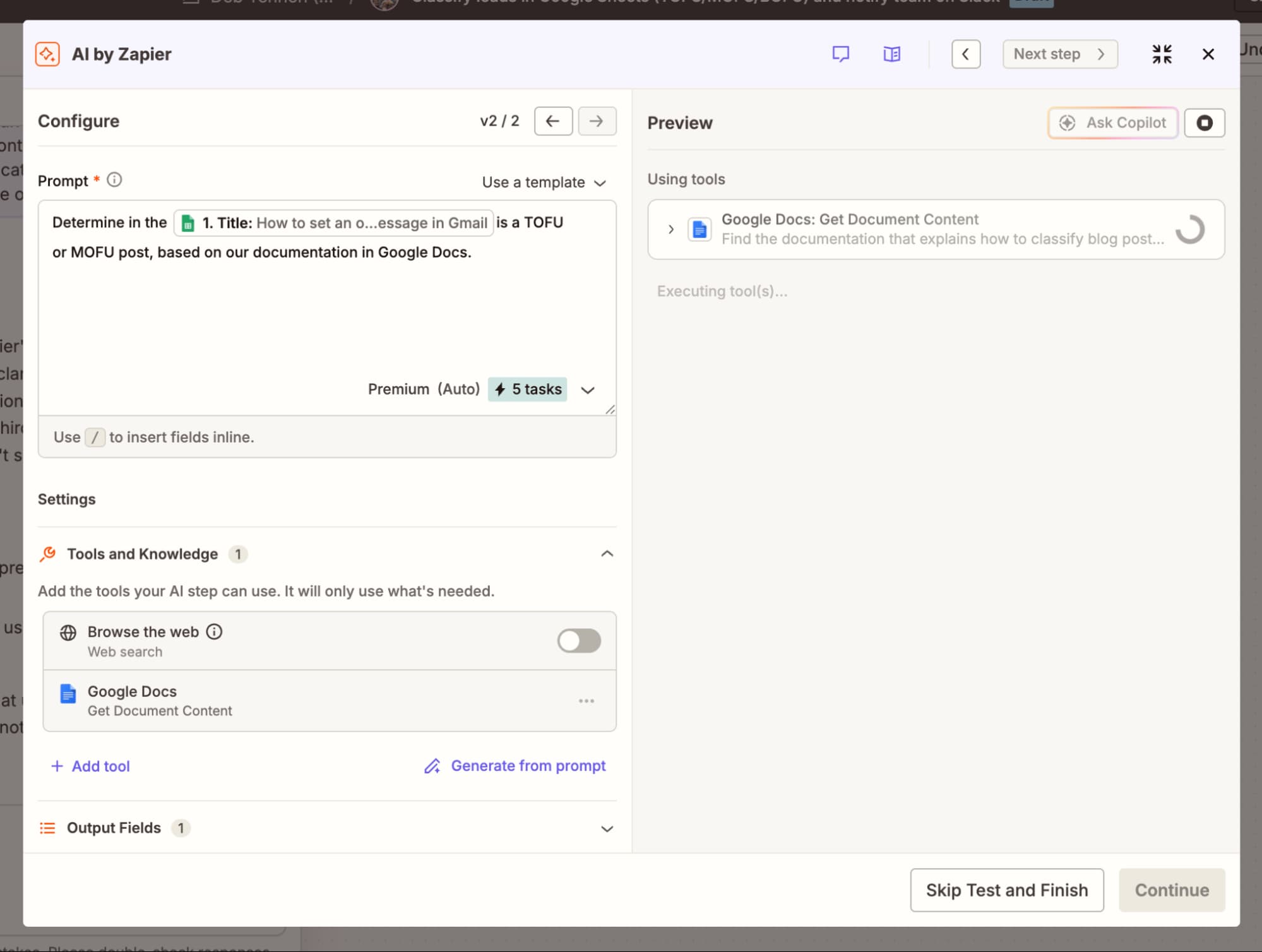The image size is (1262, 952).
Task: Toggle Browse the web switch
Action: [x=578, y=641]
